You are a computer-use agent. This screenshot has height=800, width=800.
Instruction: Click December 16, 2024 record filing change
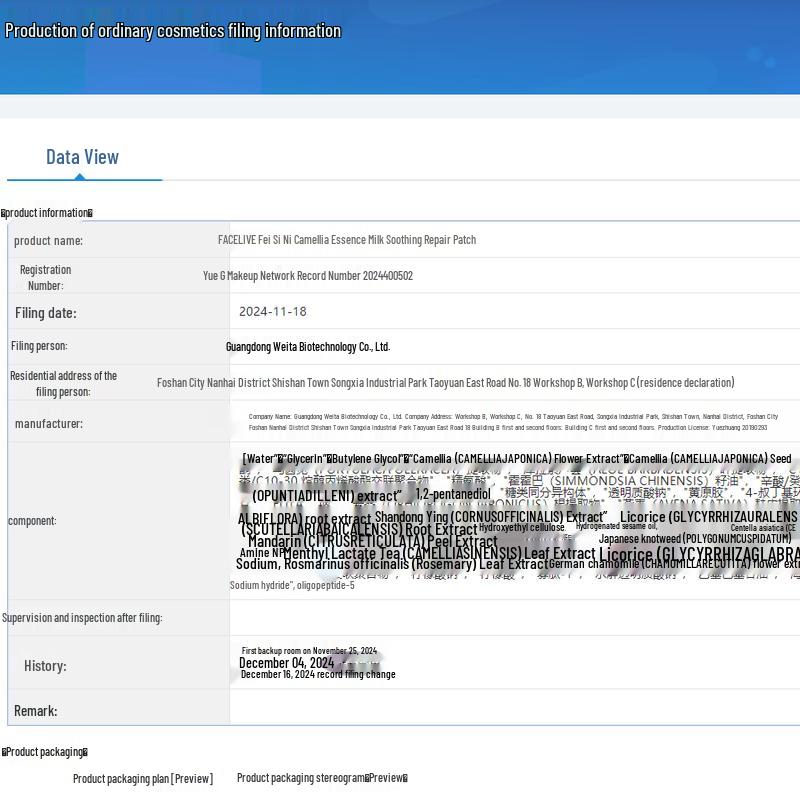[318, 675]
